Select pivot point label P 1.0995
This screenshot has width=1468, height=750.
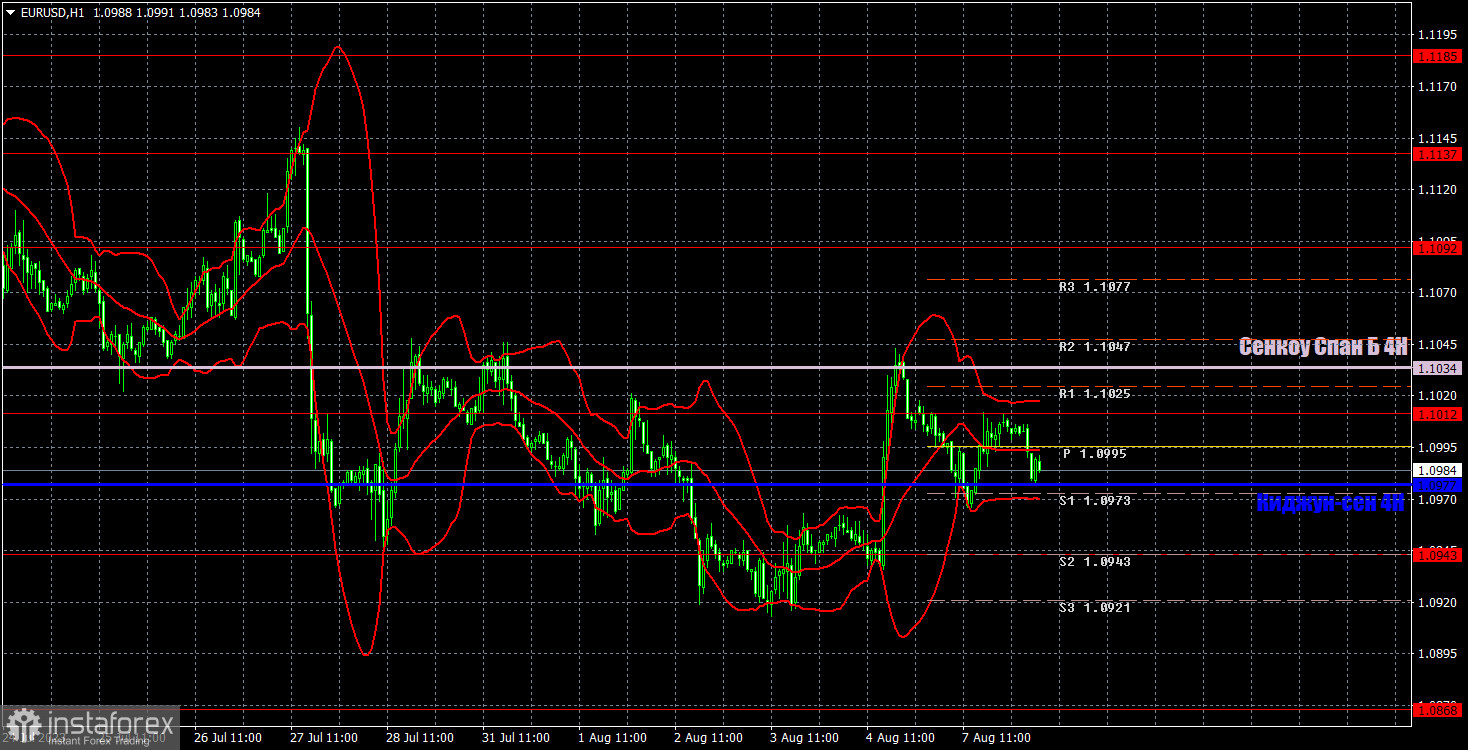(x=1095, y=454)
